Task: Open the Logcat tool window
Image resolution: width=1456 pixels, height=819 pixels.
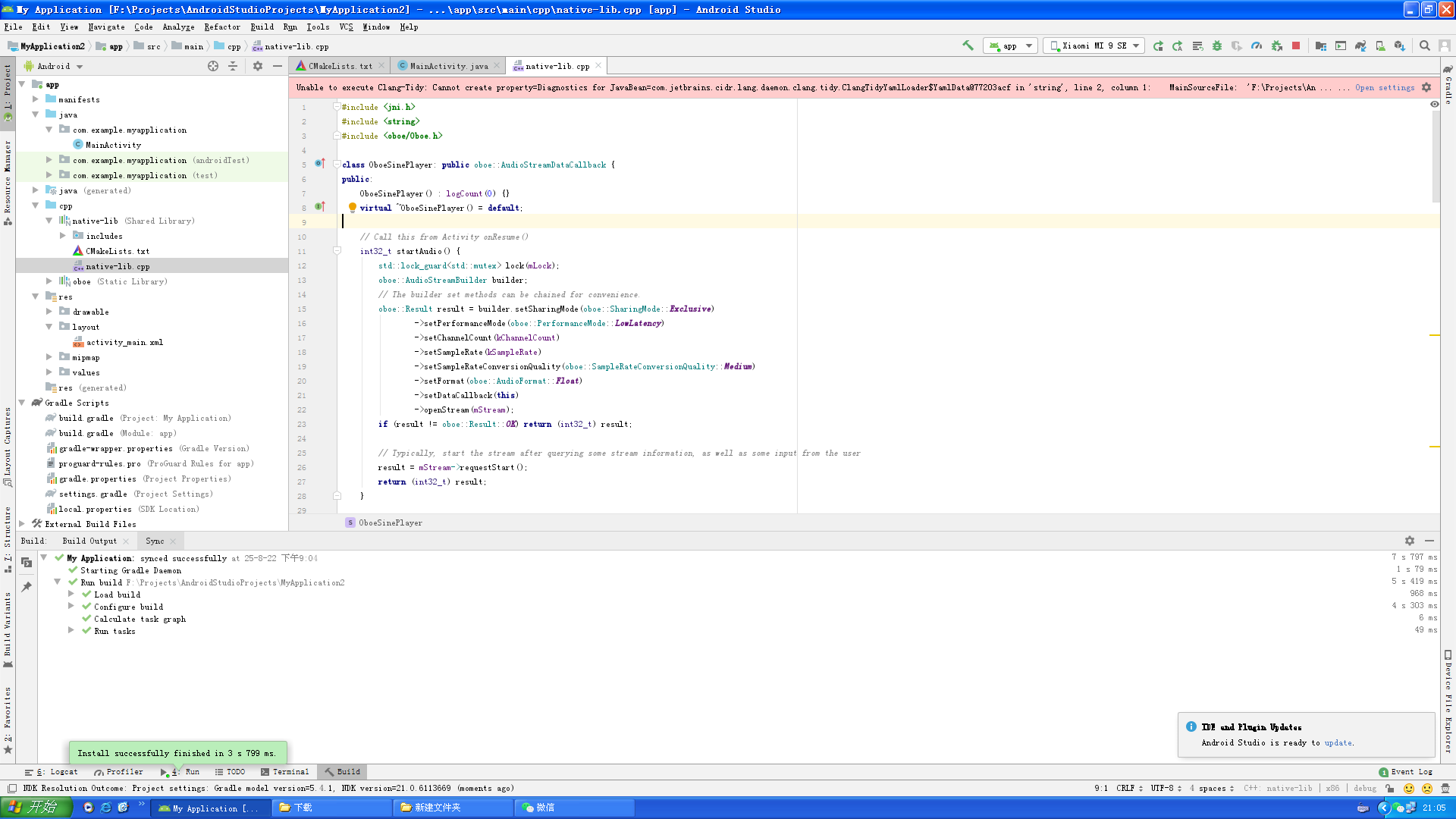Action: click(x=52, y=772)
